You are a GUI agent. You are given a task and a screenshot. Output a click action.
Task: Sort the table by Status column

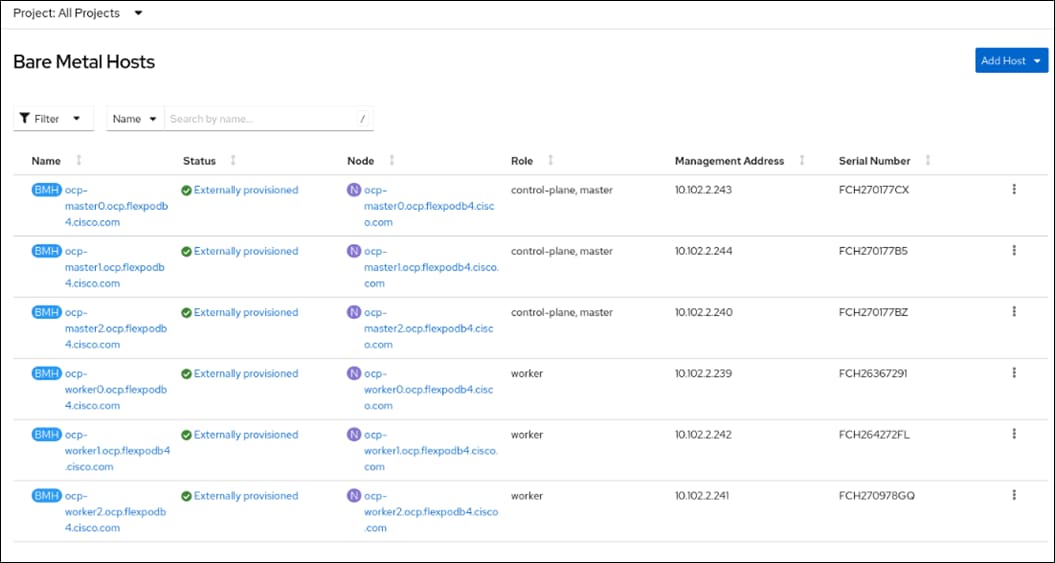pyautogui.click(x=233, y=161)
